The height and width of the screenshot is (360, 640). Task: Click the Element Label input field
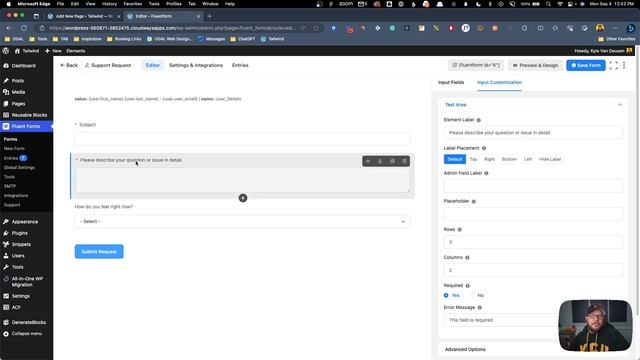tap(533, 133)
